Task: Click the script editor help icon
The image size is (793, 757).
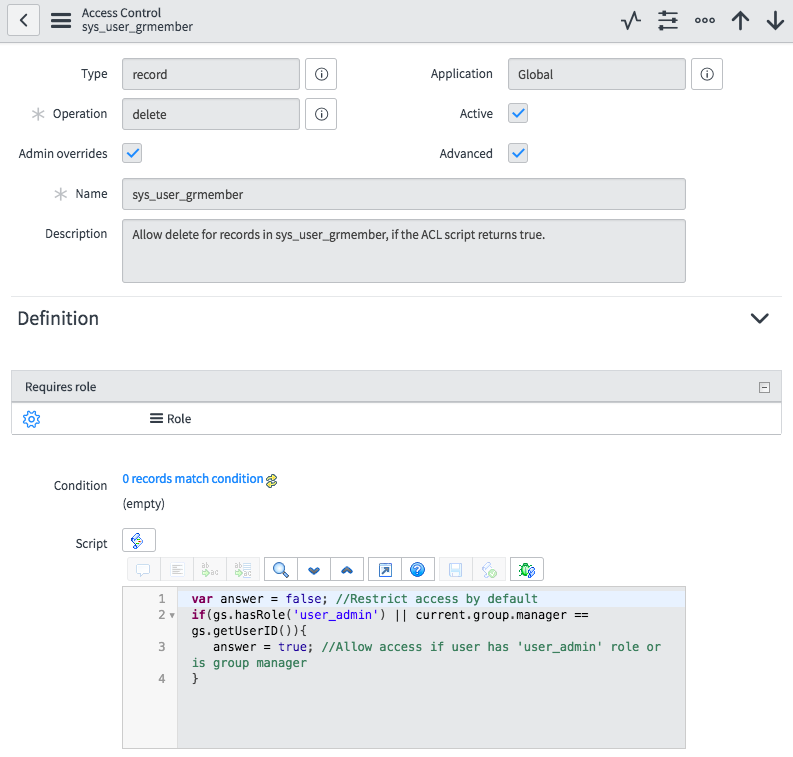Action: click(418, 569)
